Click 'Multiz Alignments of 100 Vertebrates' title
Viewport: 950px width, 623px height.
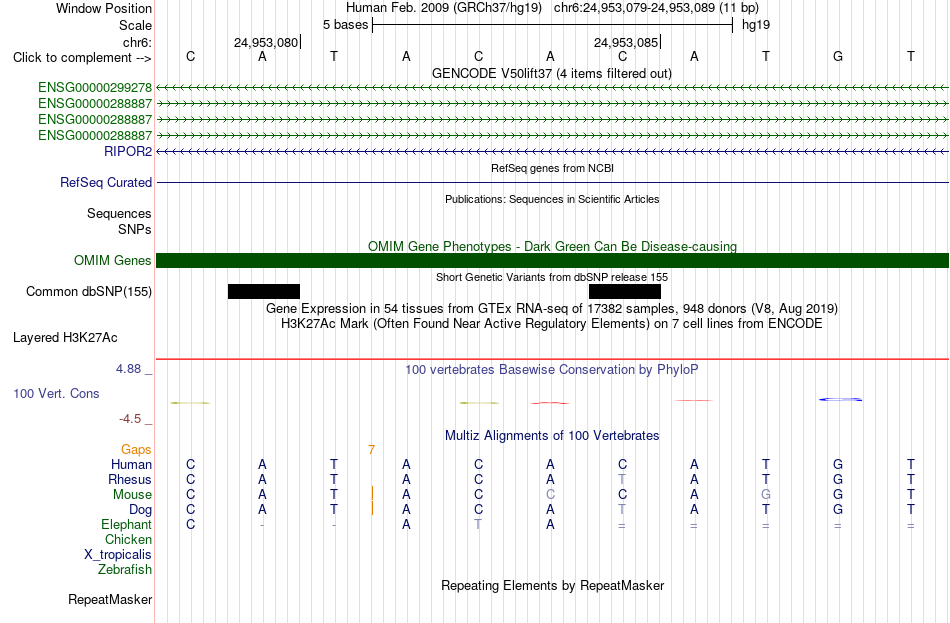(x=552, y=435)
